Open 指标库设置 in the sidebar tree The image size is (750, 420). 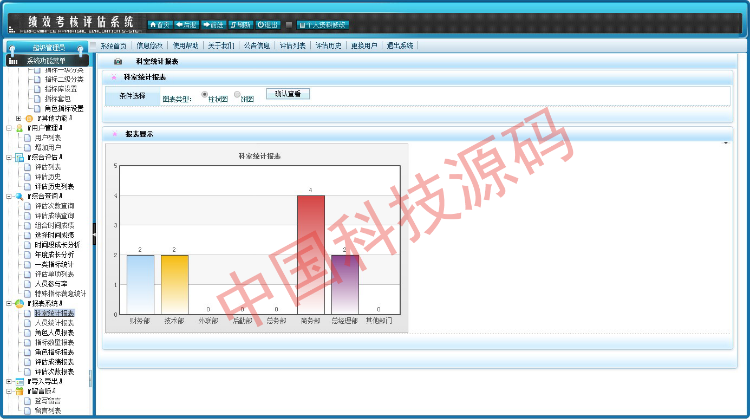61,89
